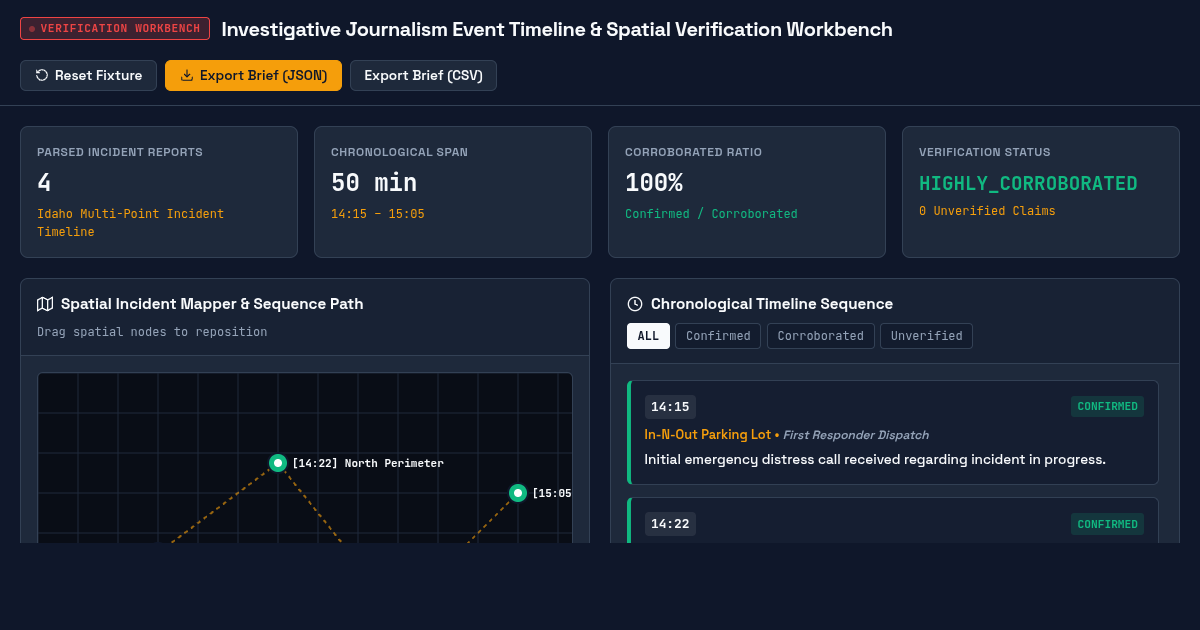
Task: Click the 50 min span value
Action: (x=374, y=183)
